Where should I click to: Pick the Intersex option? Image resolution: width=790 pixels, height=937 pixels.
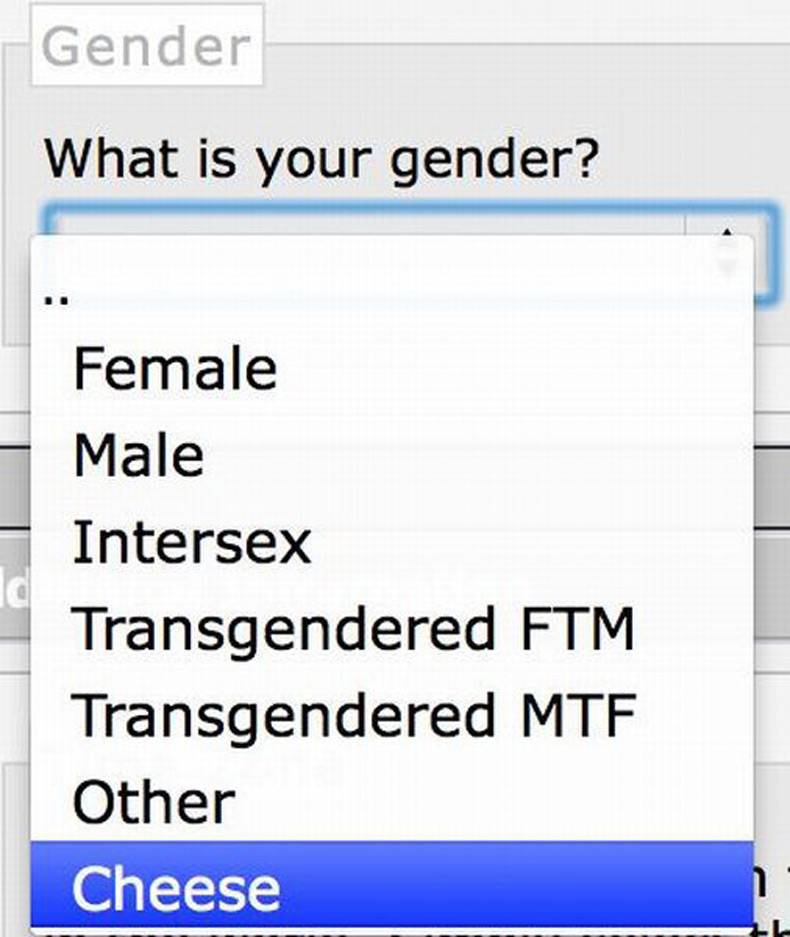[192, 543]
